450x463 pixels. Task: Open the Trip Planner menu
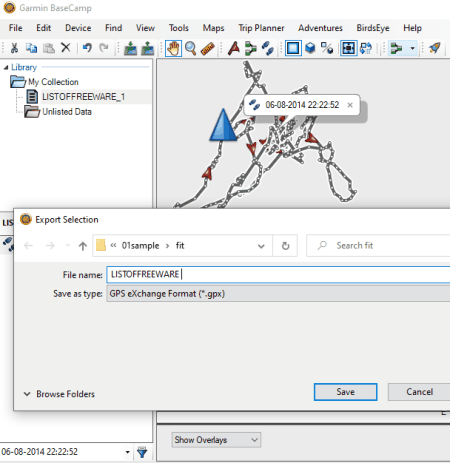coord(261,28)
